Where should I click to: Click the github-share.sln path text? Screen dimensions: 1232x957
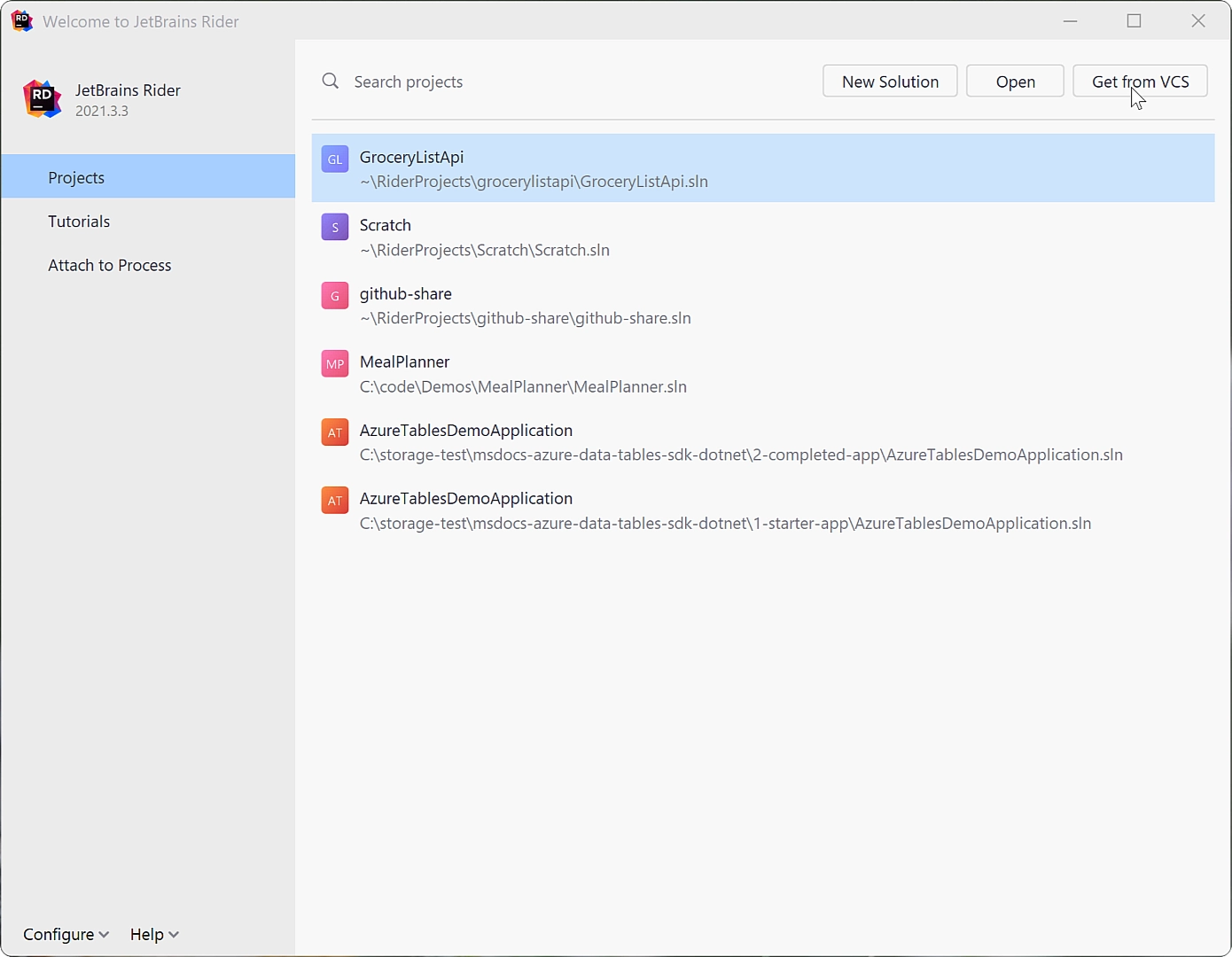[526, 318]
